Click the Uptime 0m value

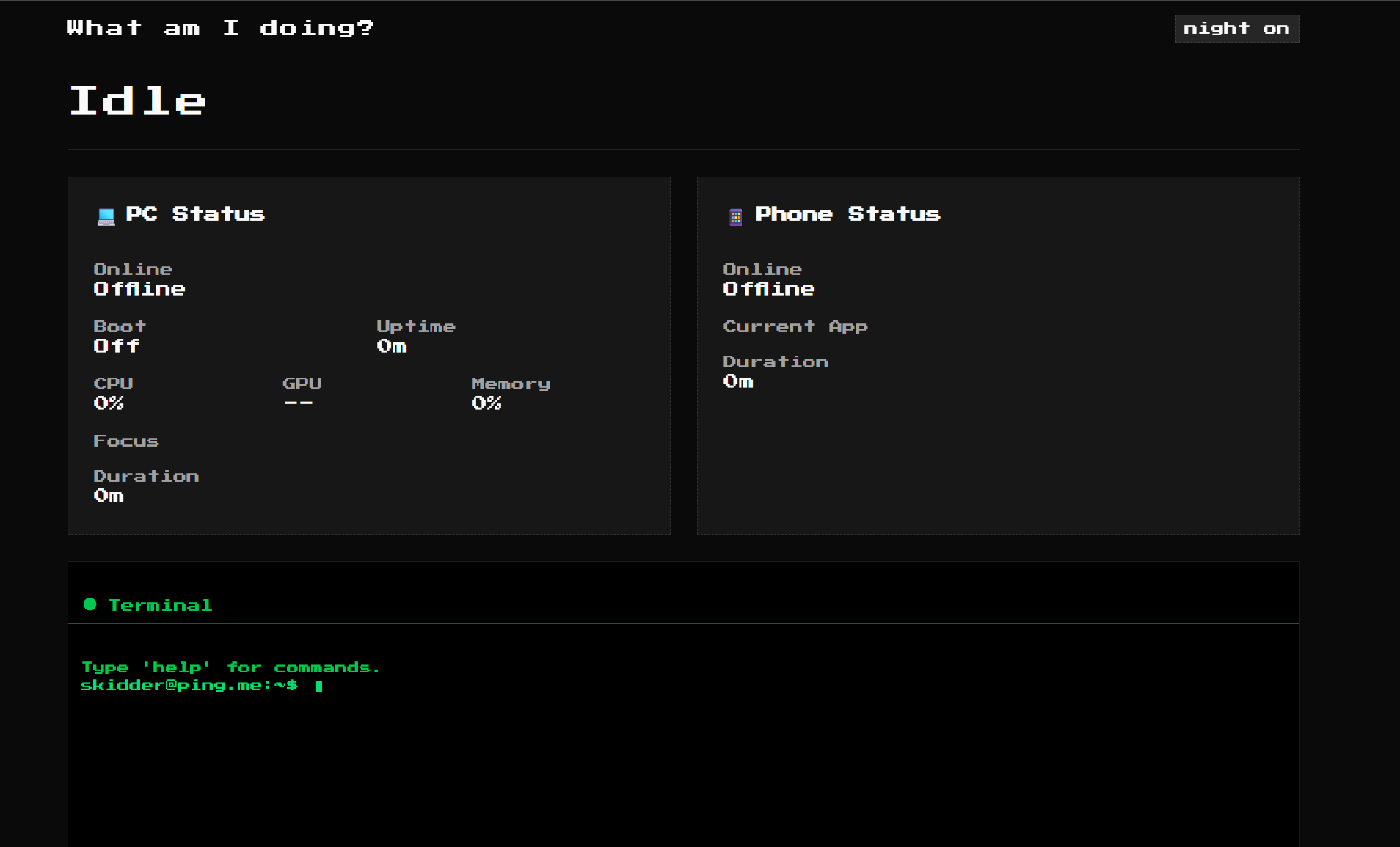tap(391, 346)
